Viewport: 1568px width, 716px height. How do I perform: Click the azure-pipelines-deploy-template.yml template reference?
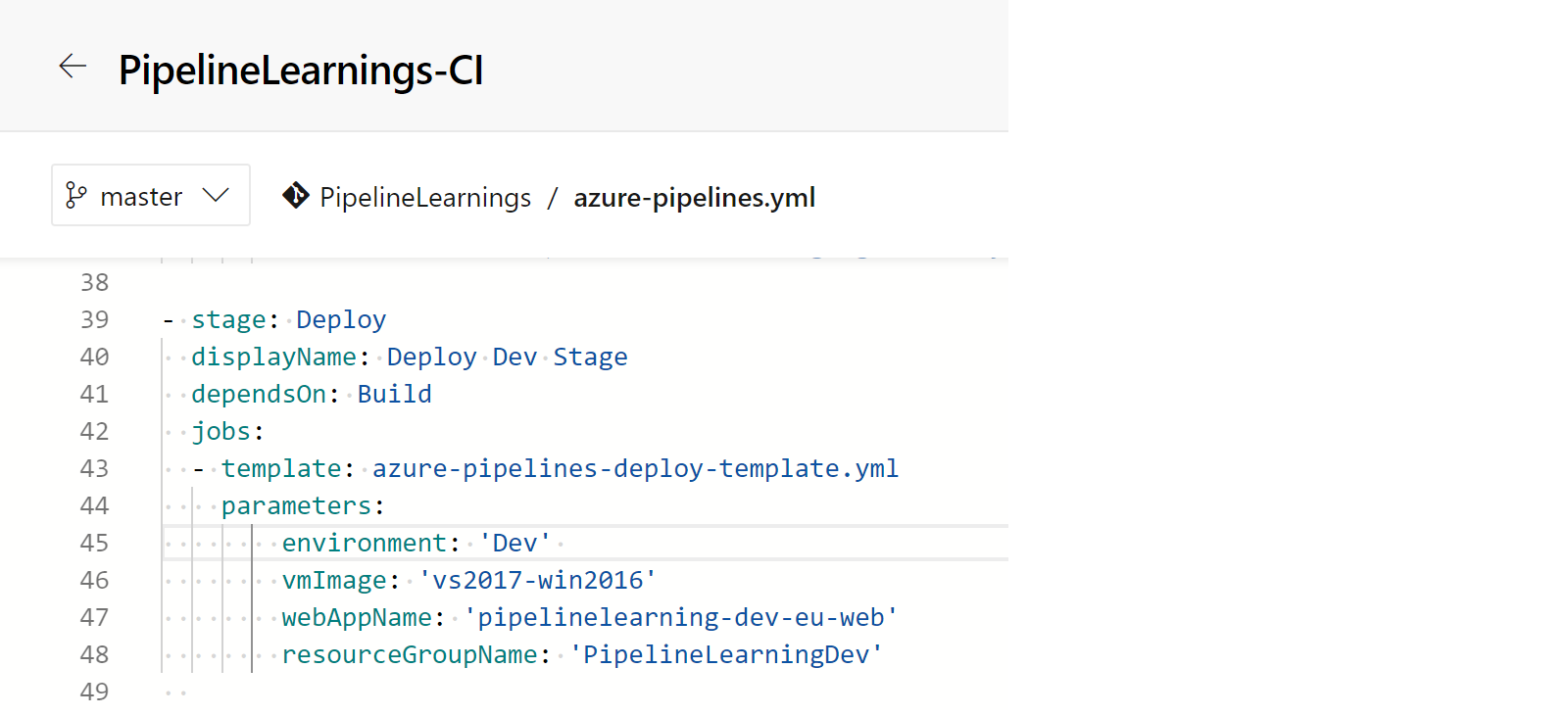(635, 469)
